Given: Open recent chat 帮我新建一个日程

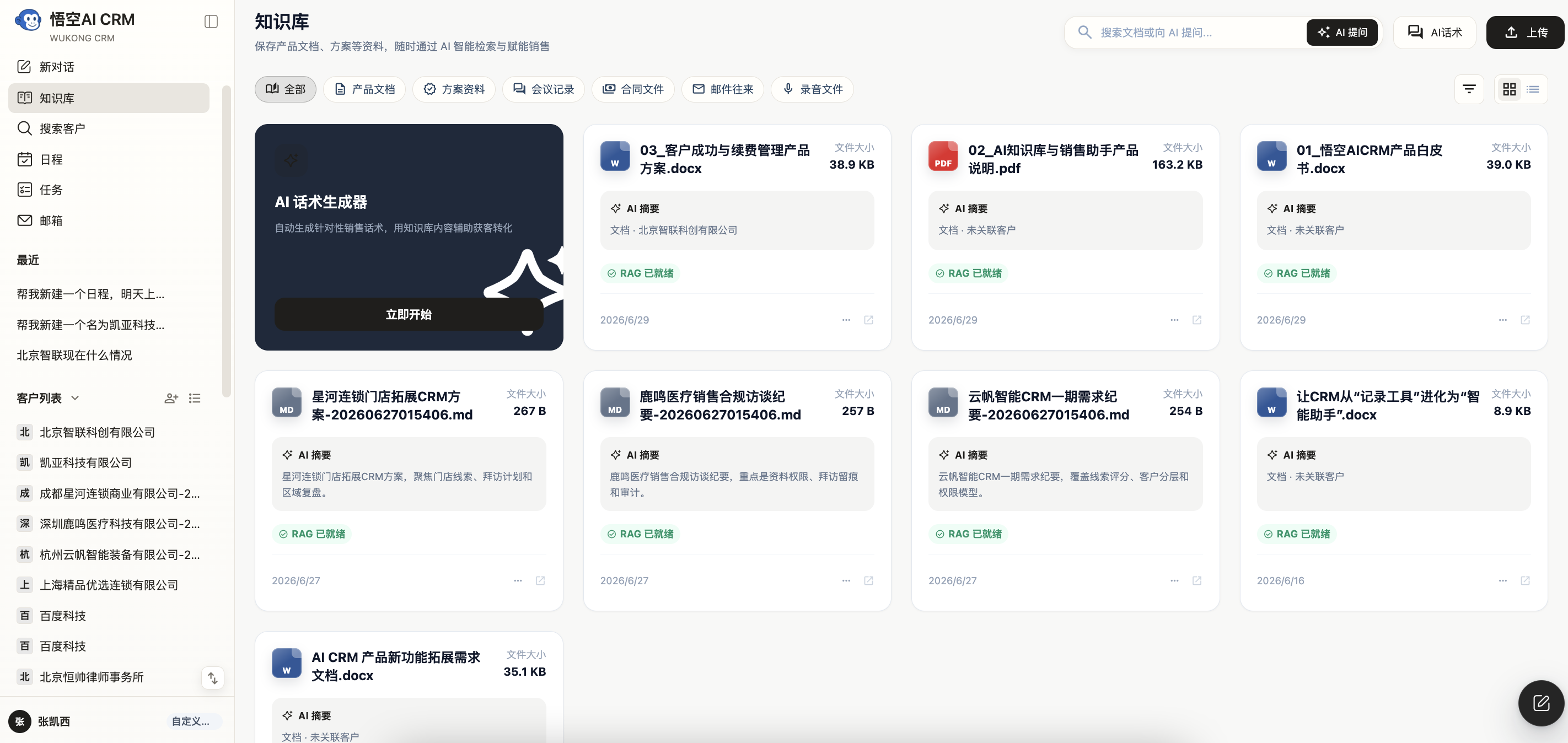Looking at the screenshot, I should pyautogui.click(x=91, y=294).
